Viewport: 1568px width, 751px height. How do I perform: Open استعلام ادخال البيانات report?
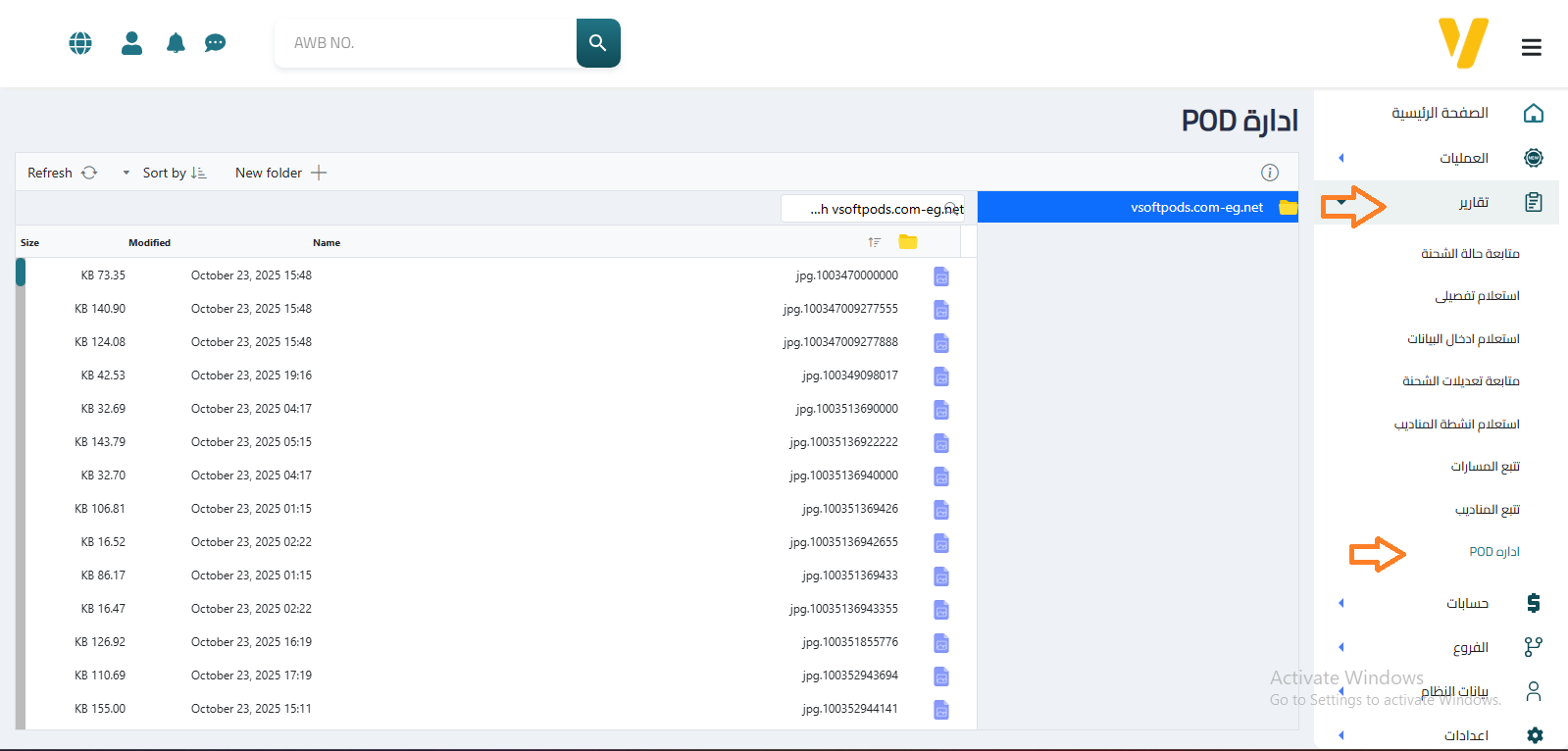(x=1463, y=339)
